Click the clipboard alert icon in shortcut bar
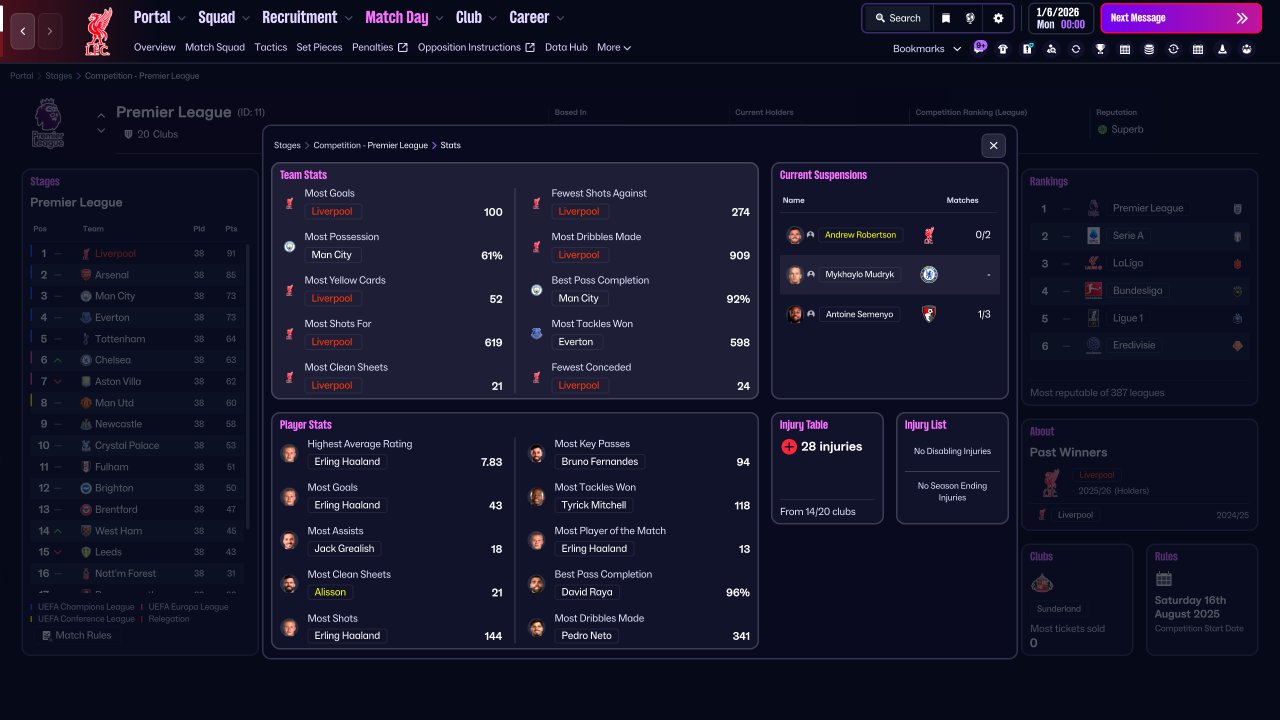 pos(1027,49)
